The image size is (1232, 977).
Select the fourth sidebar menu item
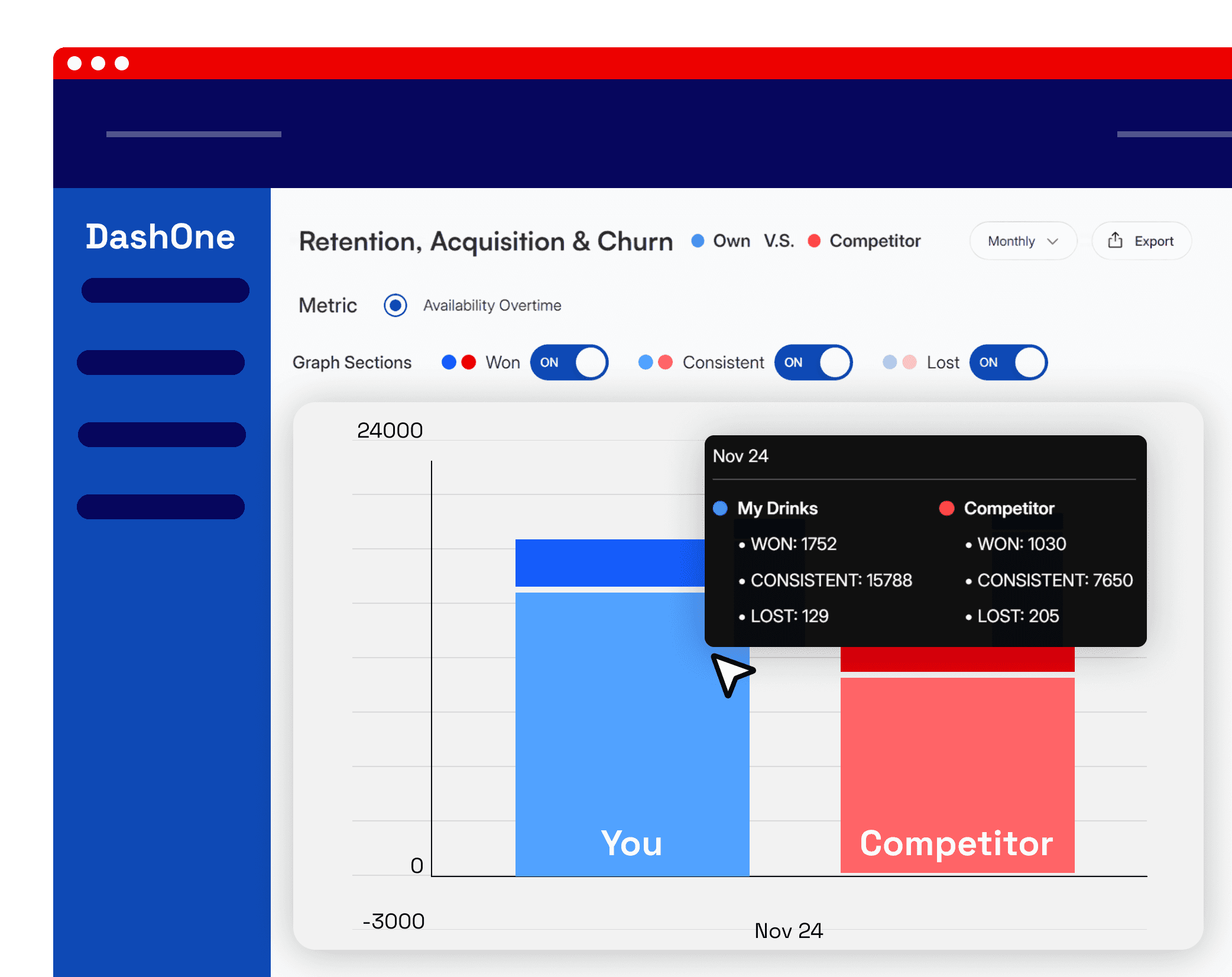(x=161, y=507)
